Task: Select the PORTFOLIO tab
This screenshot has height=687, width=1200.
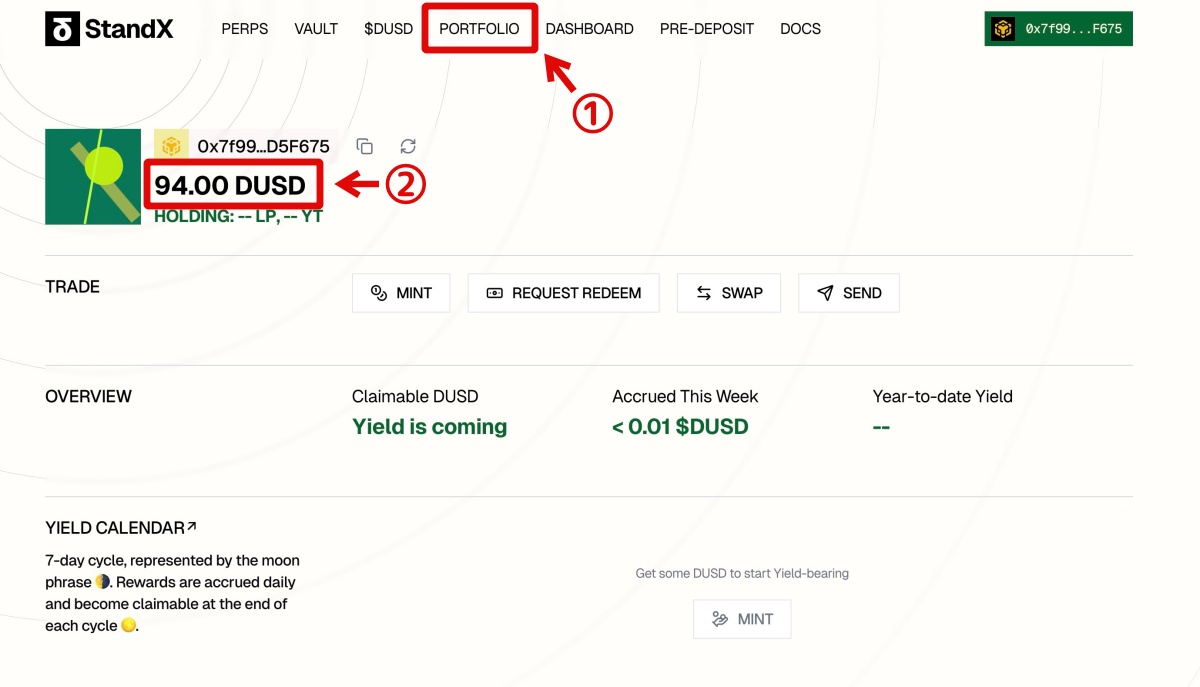Action: pos(479,29)
